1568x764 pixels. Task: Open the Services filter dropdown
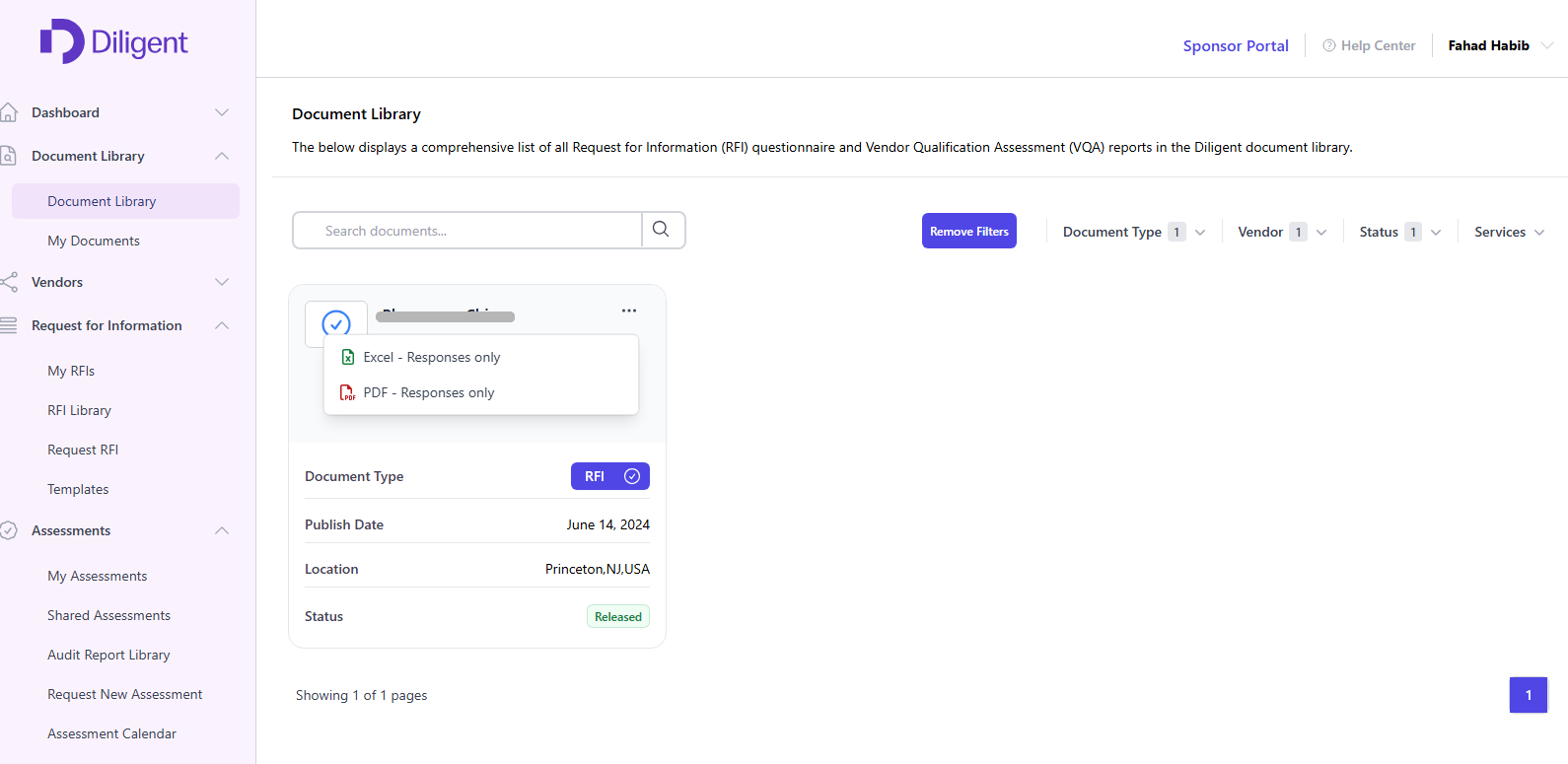(x=1510, y=232)
